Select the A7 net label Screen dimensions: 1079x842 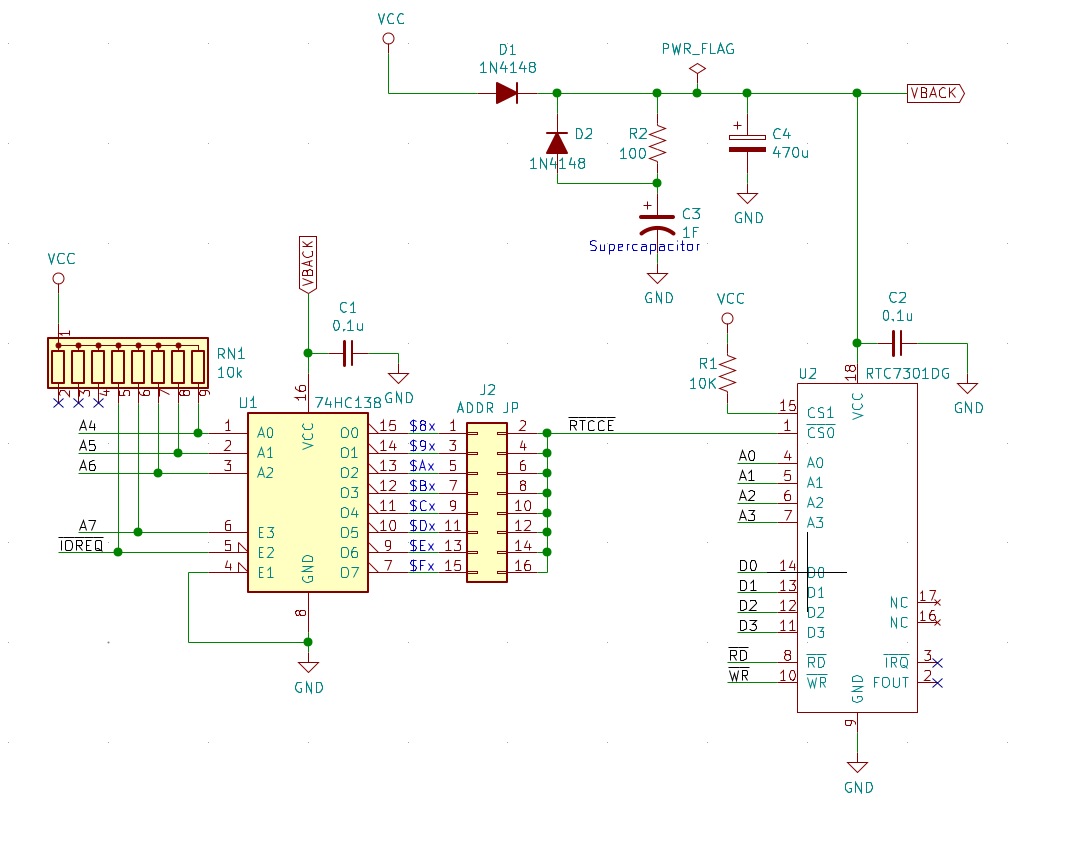(x=87, y=525)
